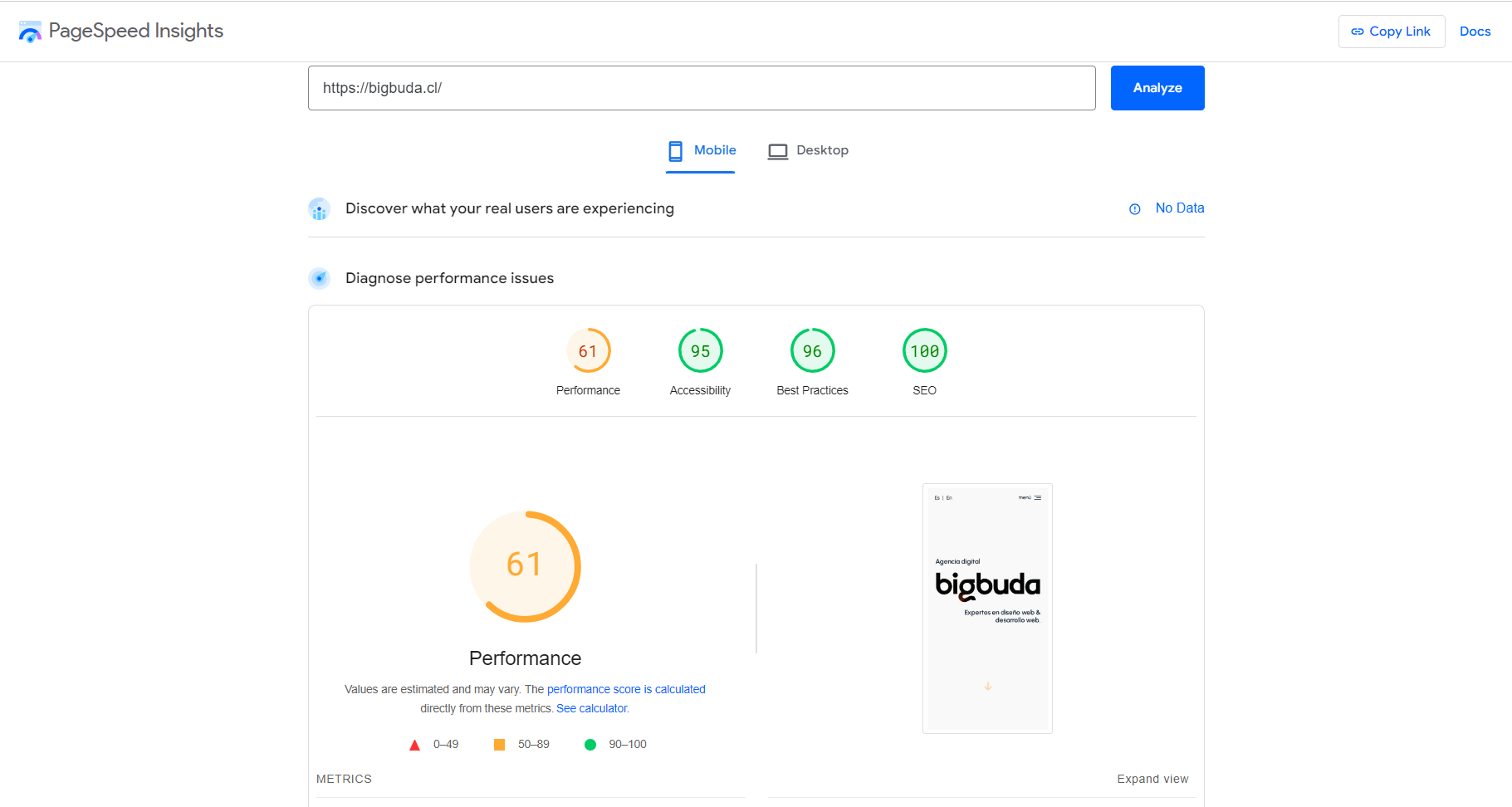
Task: Click 'Discover what your real users are experiencing' text
Action: [x=510, y=208]
